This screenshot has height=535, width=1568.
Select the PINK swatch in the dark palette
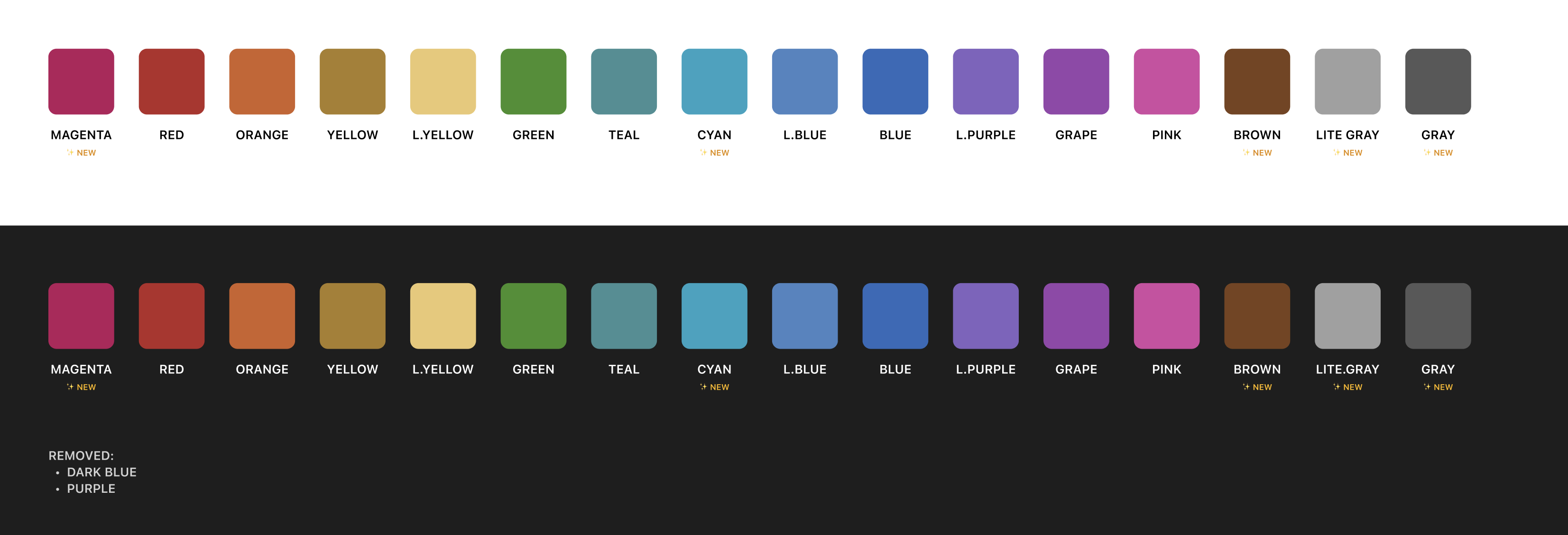(x=1166, y=315)
